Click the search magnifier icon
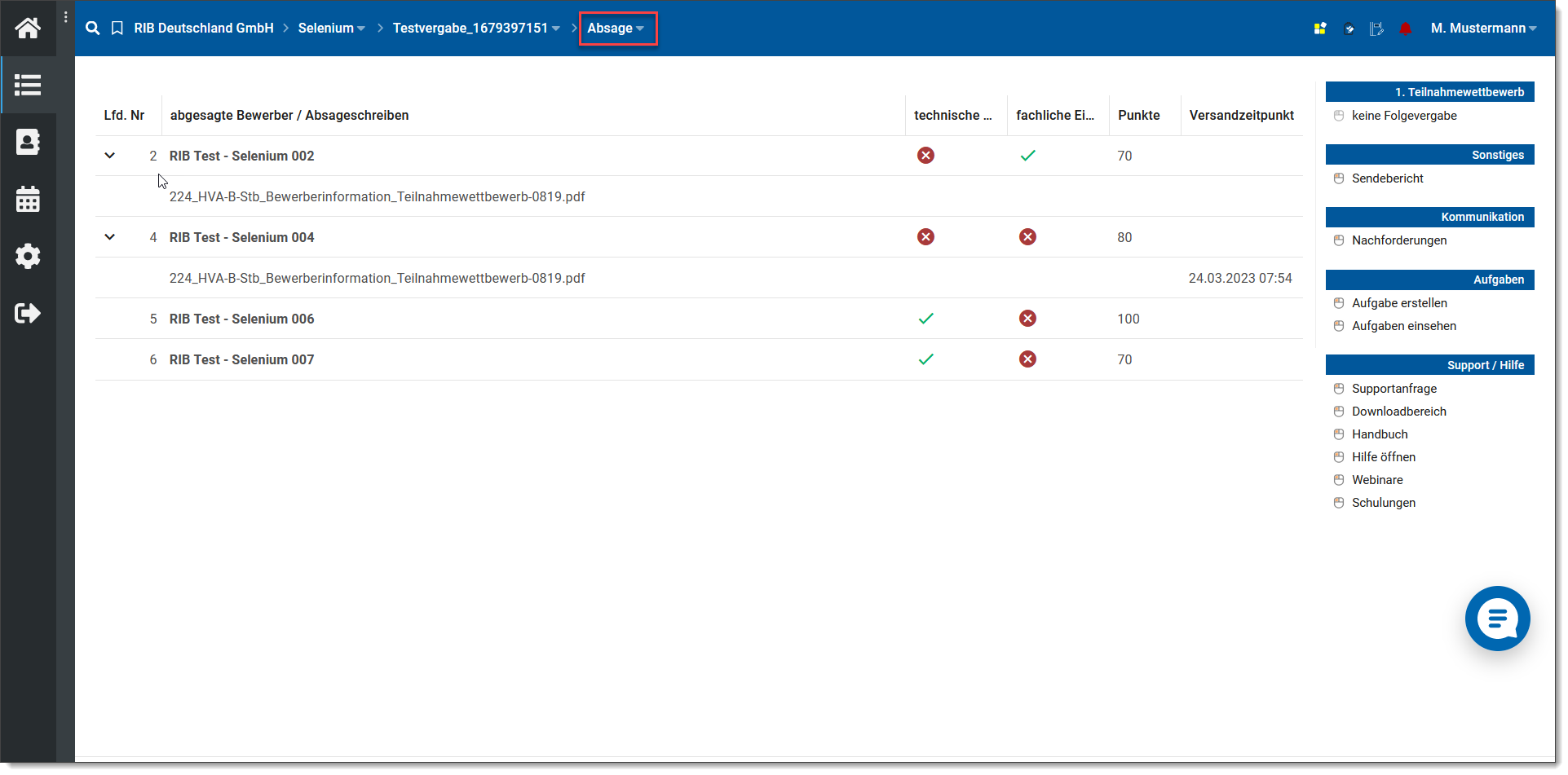Image resolution: width=1568 pixels, height=775 pixels. point(93,29)
